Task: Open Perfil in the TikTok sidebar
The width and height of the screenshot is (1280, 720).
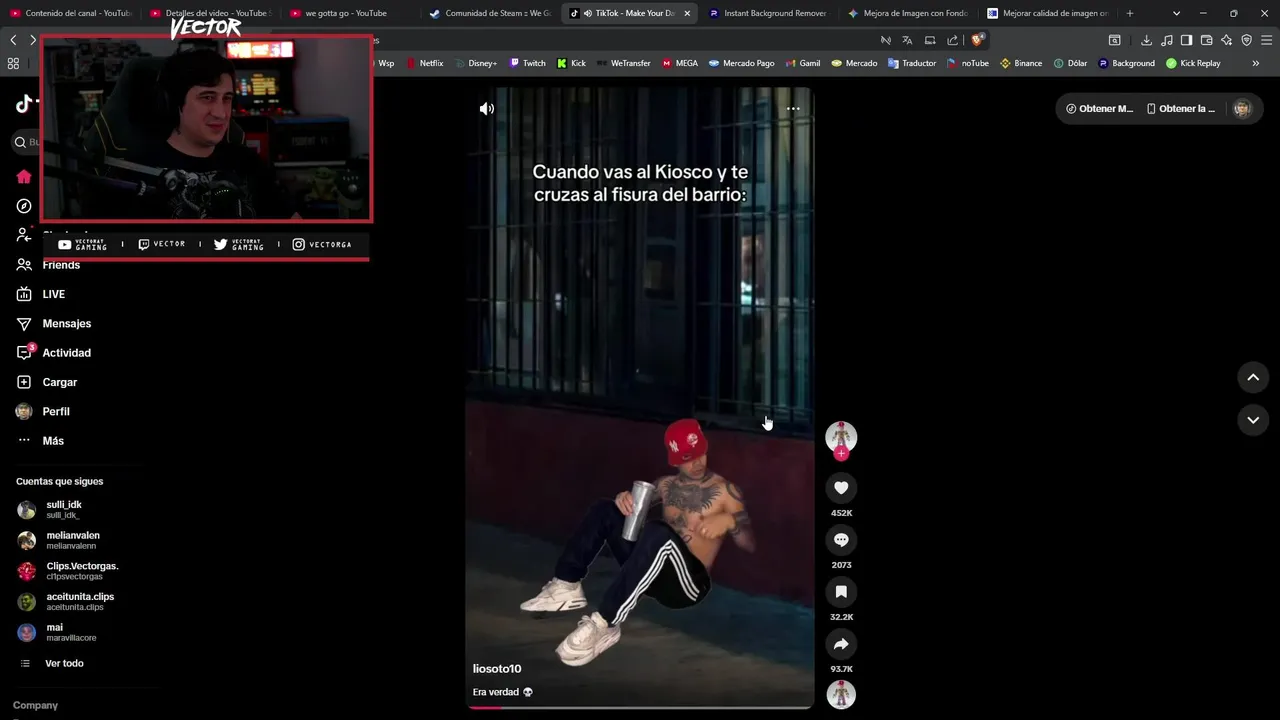Action: (x=43, y=412)
